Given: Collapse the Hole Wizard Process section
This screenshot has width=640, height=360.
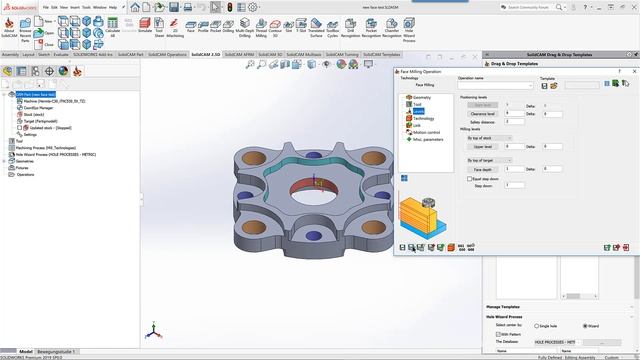Looking at the screenshot, I should pos(632,317).
